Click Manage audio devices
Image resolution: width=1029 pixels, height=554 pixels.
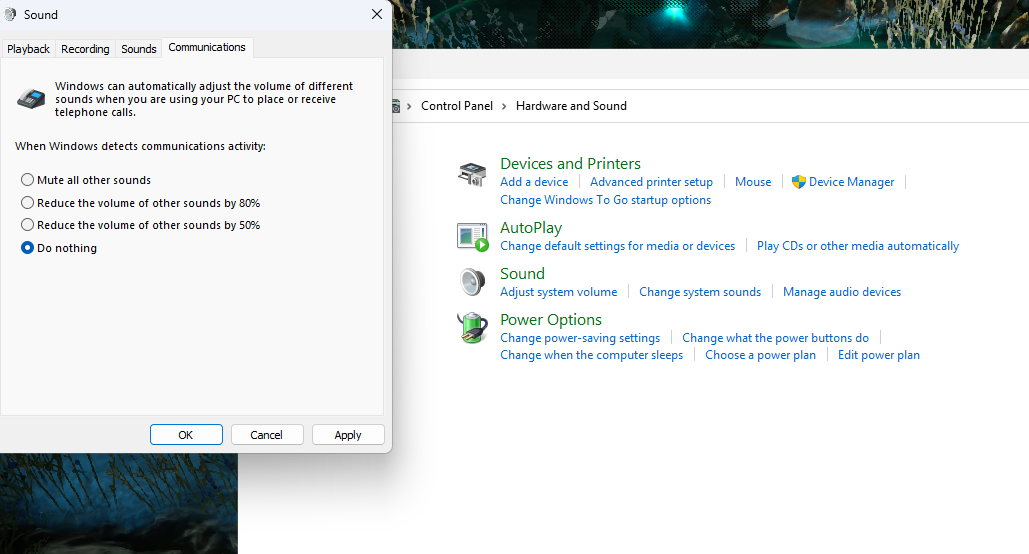click(842, 291)
